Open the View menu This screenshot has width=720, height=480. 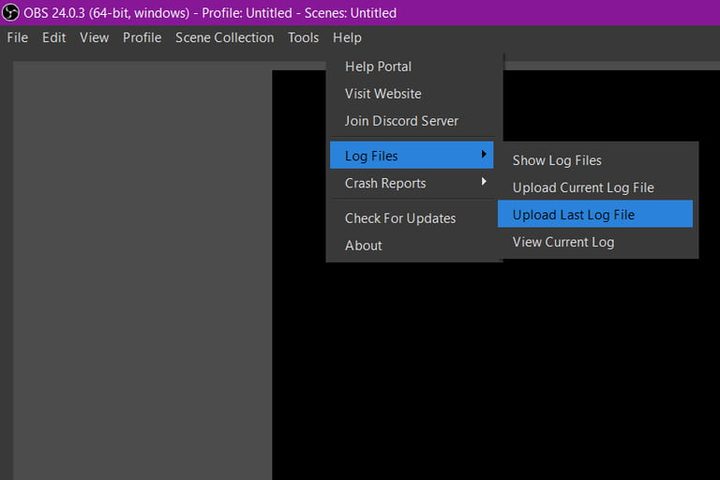[94, 38]
